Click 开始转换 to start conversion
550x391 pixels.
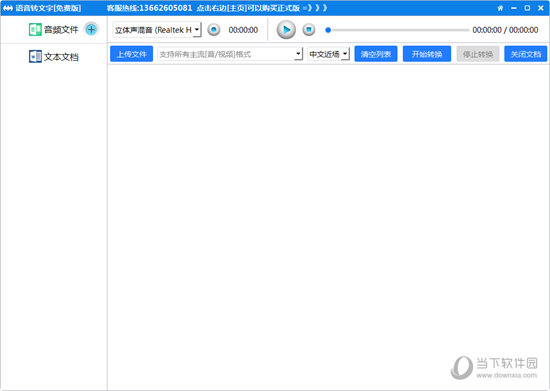[427, 54]
